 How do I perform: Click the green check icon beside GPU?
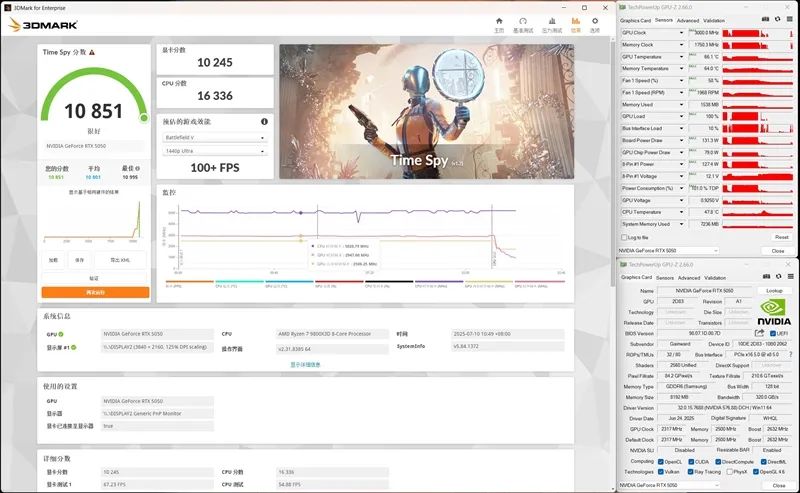[x=61, y=334]
